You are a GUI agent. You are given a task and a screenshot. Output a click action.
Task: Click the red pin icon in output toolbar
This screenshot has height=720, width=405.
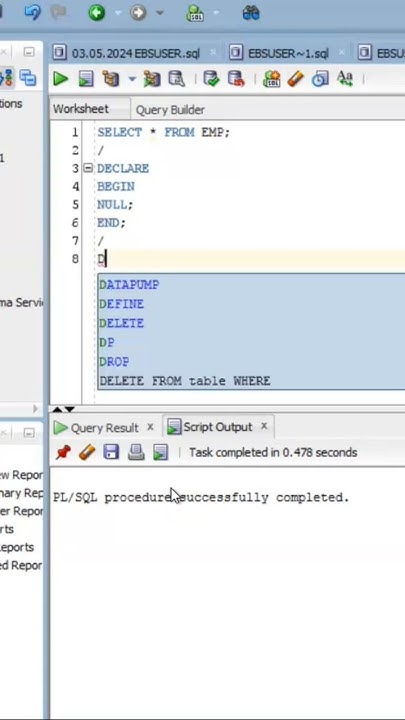click(x=63, y=453)
